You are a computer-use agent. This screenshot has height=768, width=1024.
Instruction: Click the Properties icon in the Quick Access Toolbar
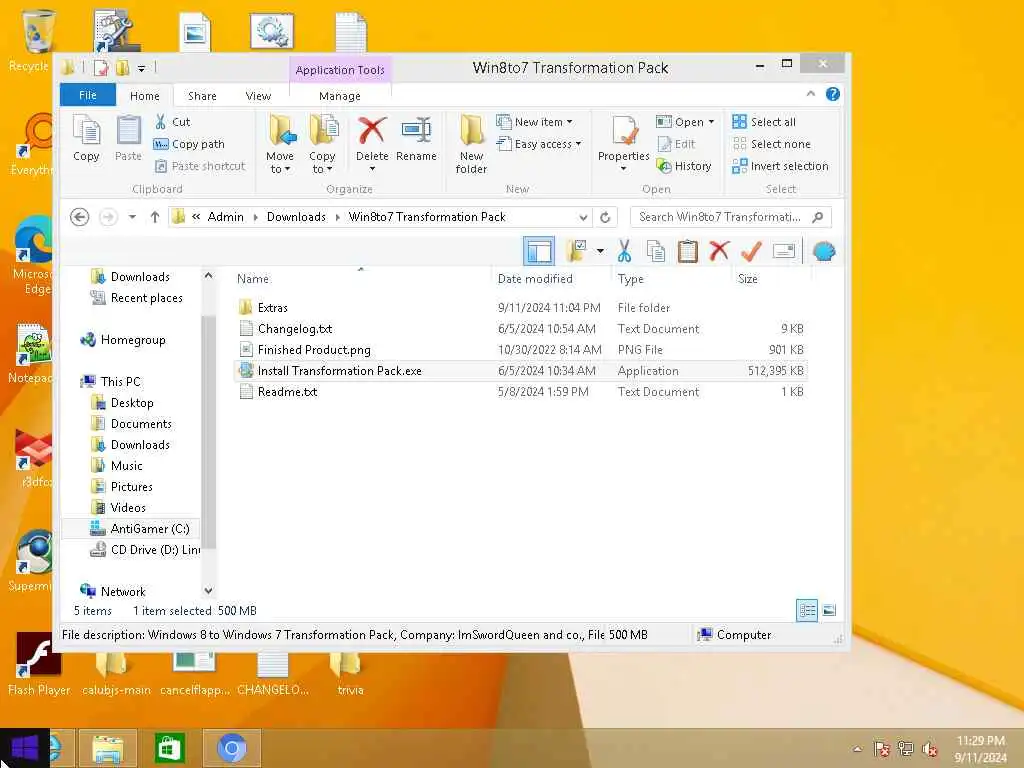(101, 67)
